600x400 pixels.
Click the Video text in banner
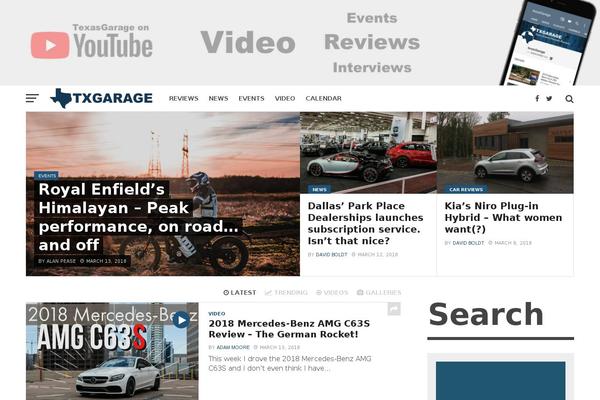click(x=248, y=42)
